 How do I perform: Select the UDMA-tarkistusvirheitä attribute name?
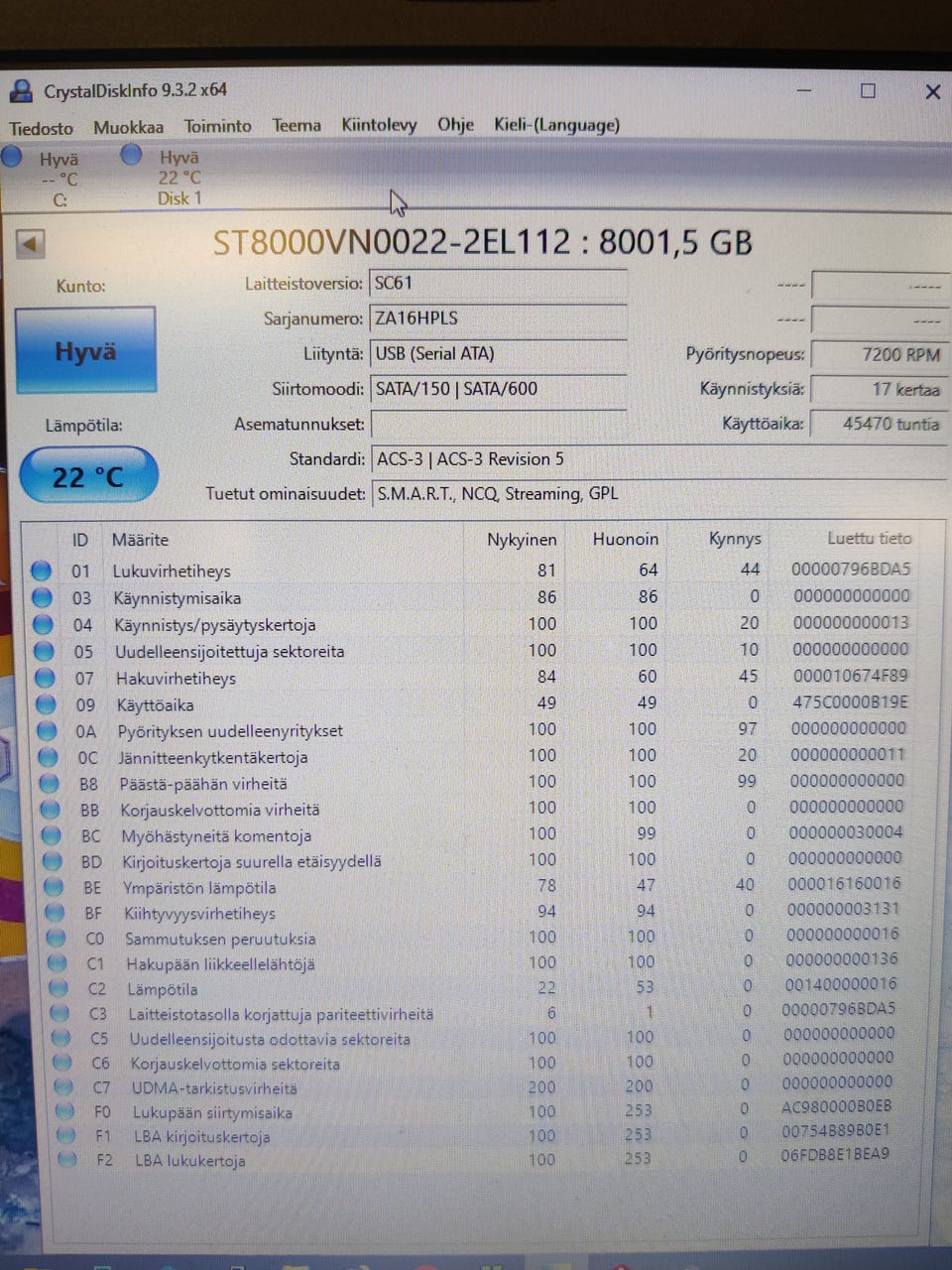(214, 1088)
